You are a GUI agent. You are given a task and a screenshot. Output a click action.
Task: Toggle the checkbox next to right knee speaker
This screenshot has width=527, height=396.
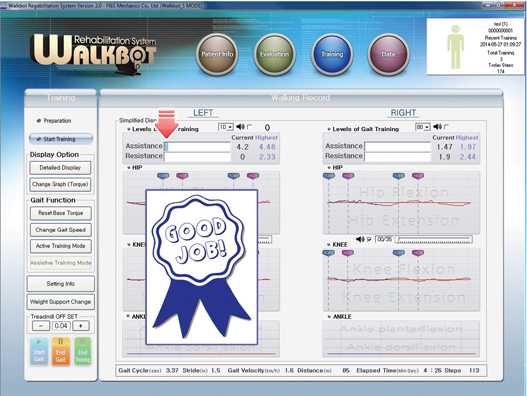point(369,239)
